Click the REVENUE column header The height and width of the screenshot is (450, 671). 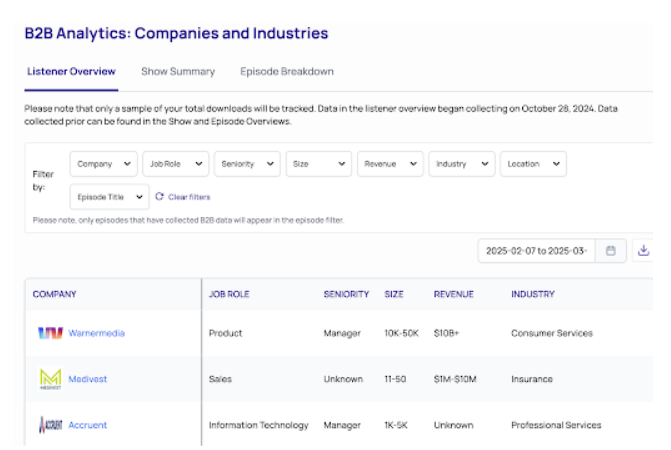454,294
